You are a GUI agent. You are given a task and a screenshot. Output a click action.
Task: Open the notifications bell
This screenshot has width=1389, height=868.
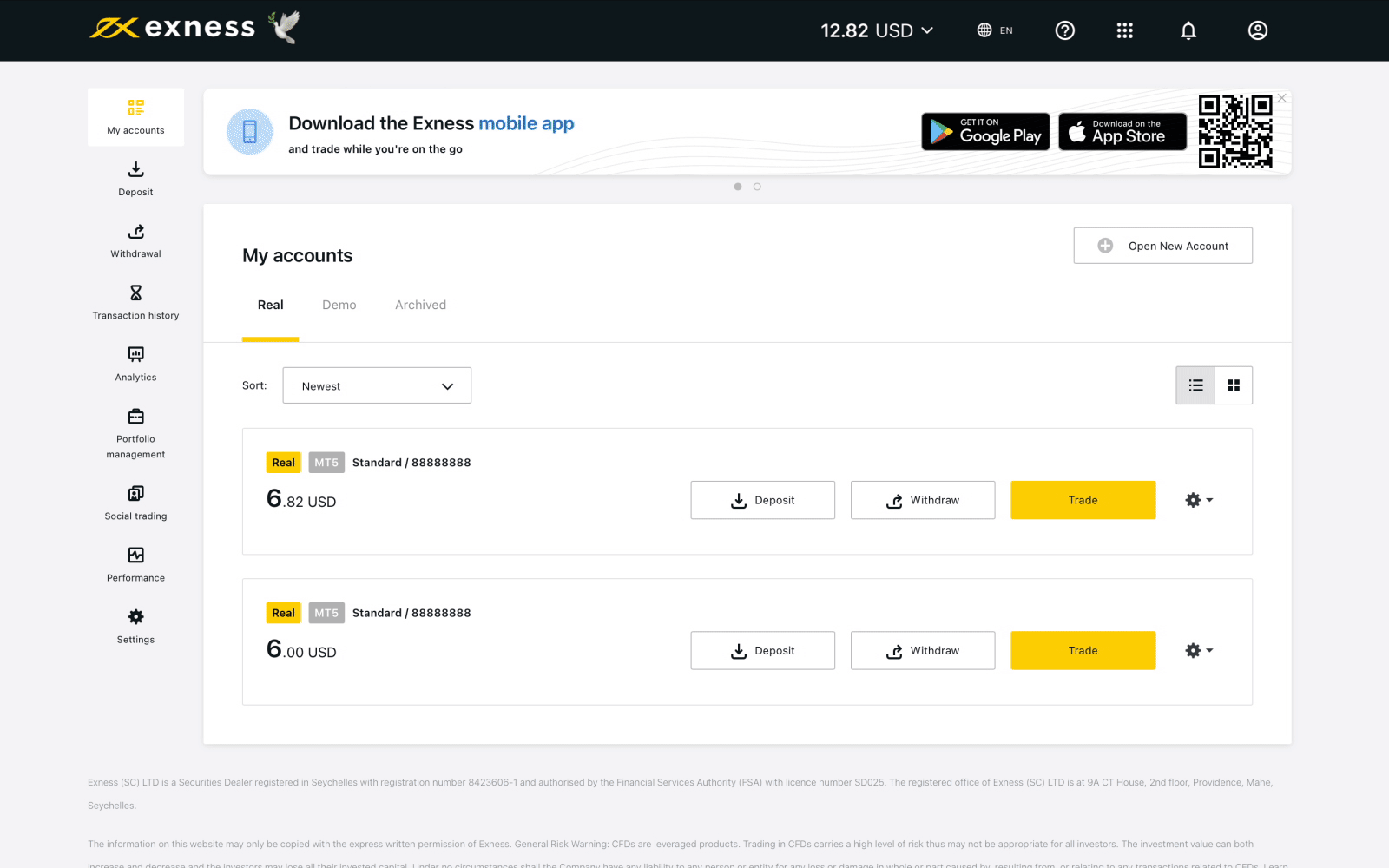coord(1188,30)
